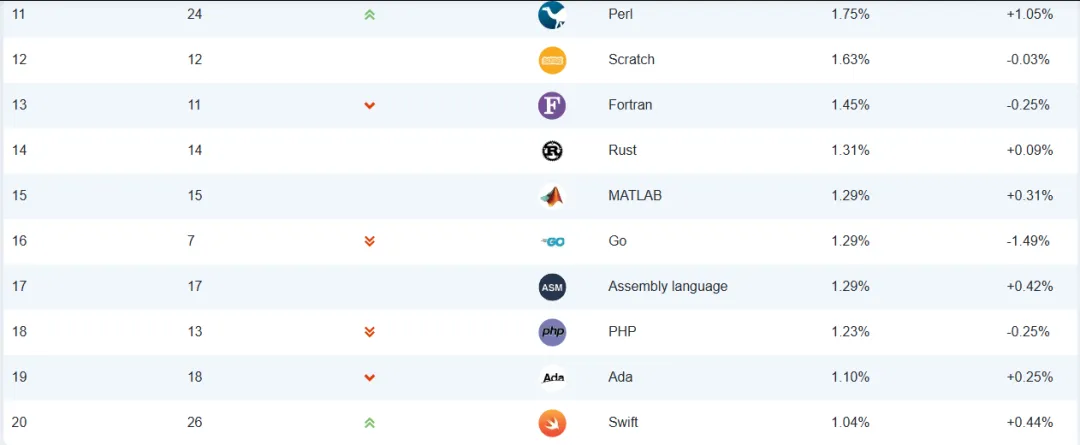Click the orange Scratch logo icon

click(x=552, y=60)
